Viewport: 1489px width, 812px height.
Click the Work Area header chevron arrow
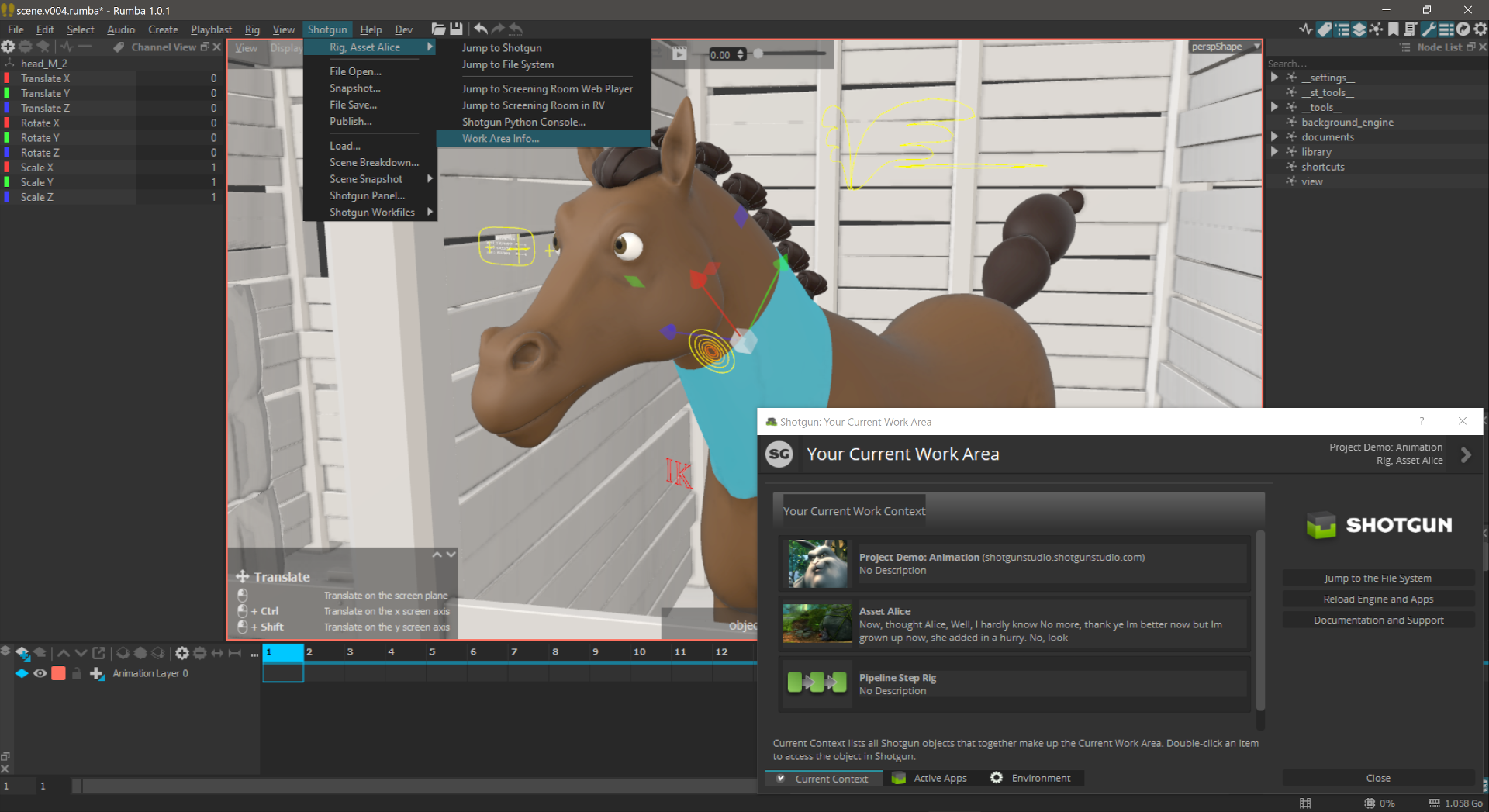[x=1466, y=454]
